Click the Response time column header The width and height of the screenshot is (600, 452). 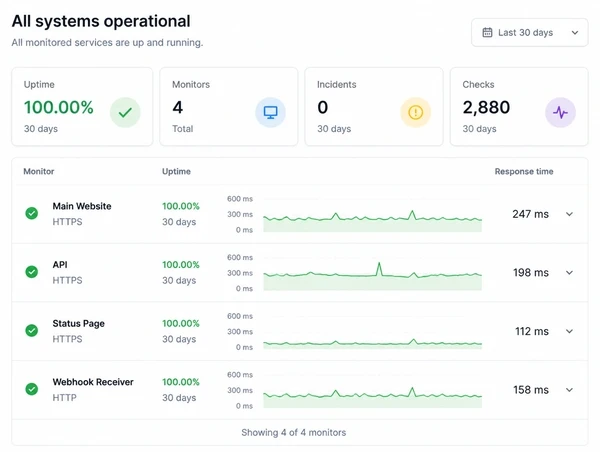pos(524,171)
